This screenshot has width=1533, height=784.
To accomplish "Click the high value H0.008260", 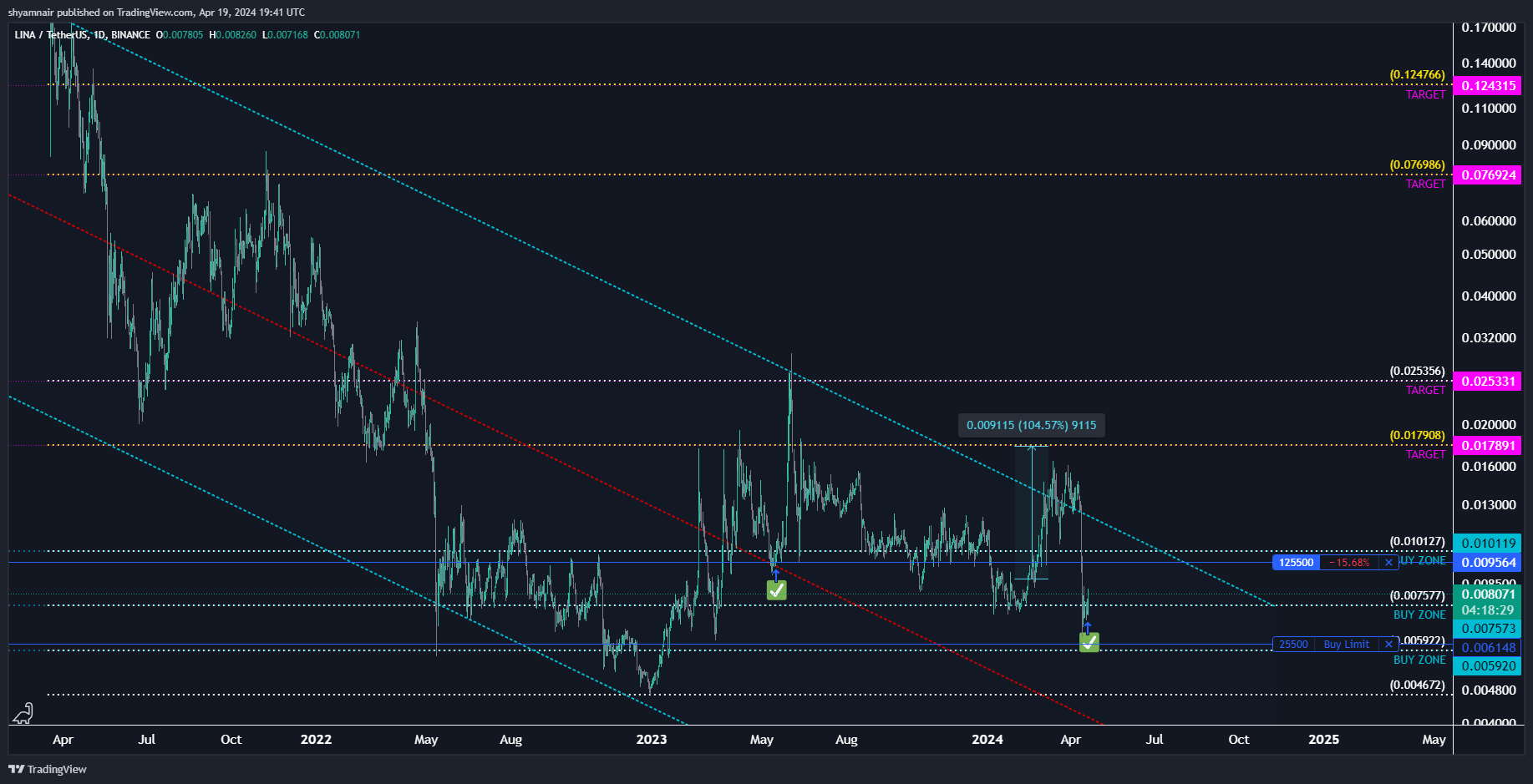I will point(233,35).
